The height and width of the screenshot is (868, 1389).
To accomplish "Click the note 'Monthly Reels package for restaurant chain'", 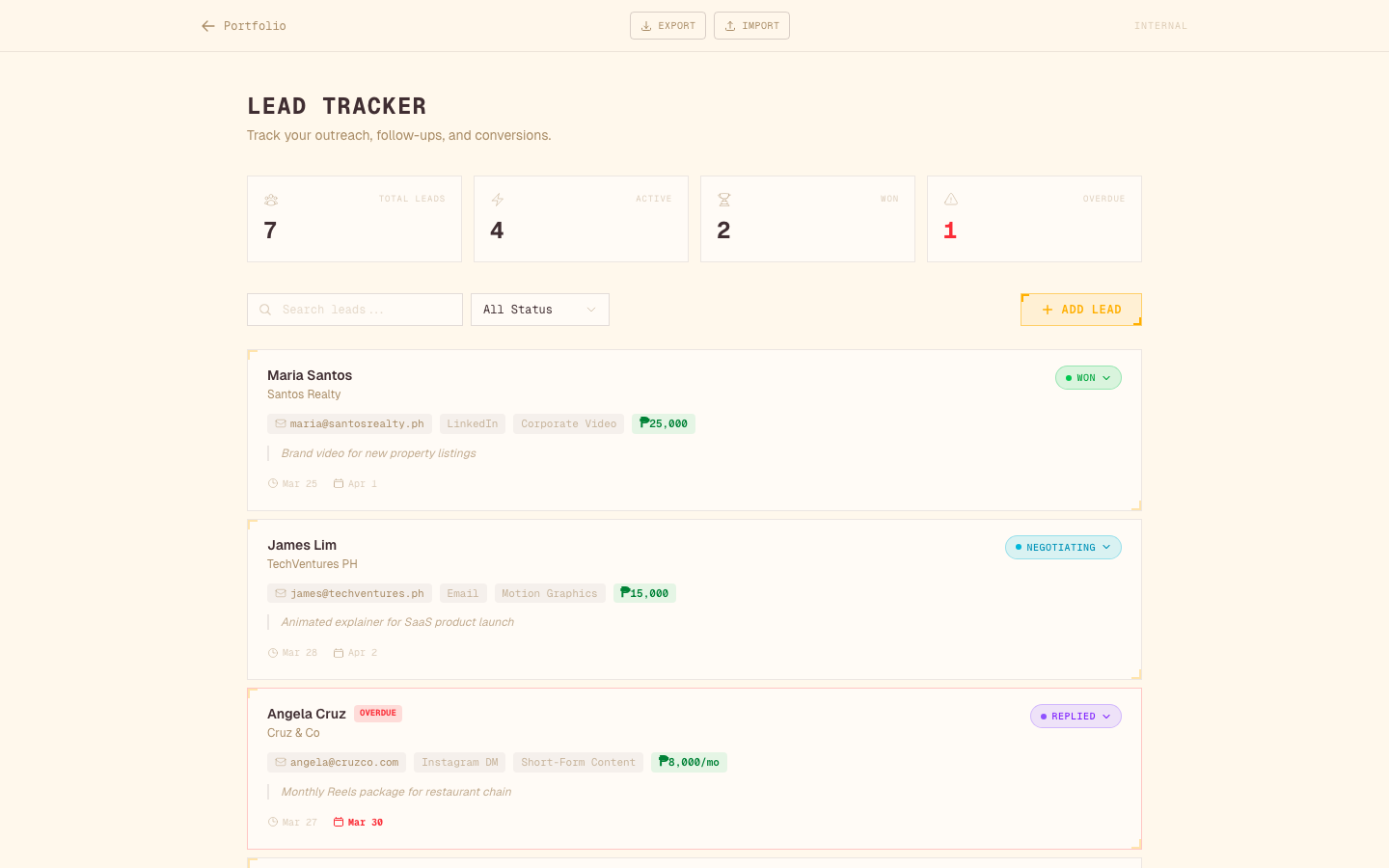I will 396,792.
